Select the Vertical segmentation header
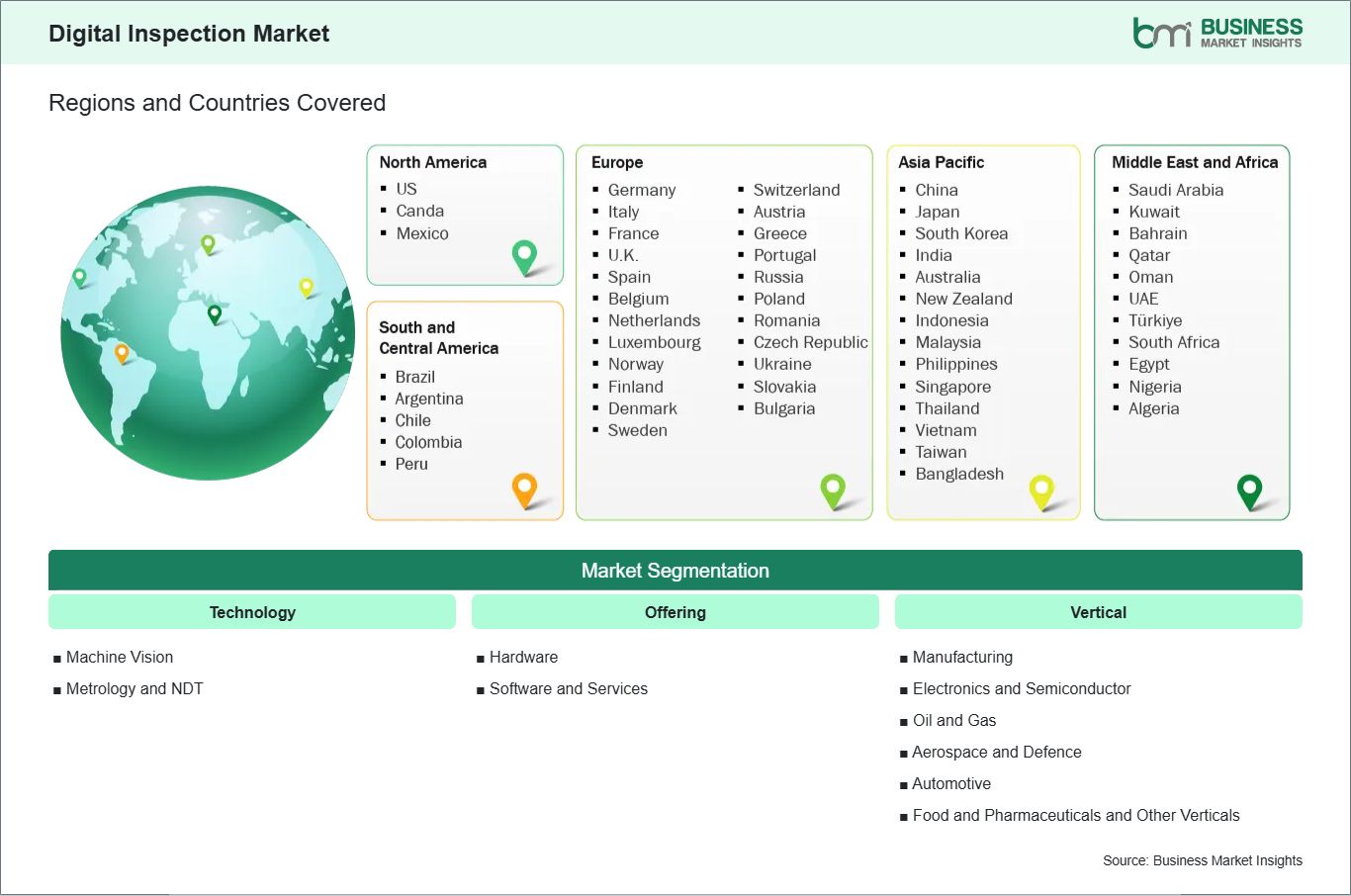The height and width of the screenshot is (896, 1351). 1098,612
